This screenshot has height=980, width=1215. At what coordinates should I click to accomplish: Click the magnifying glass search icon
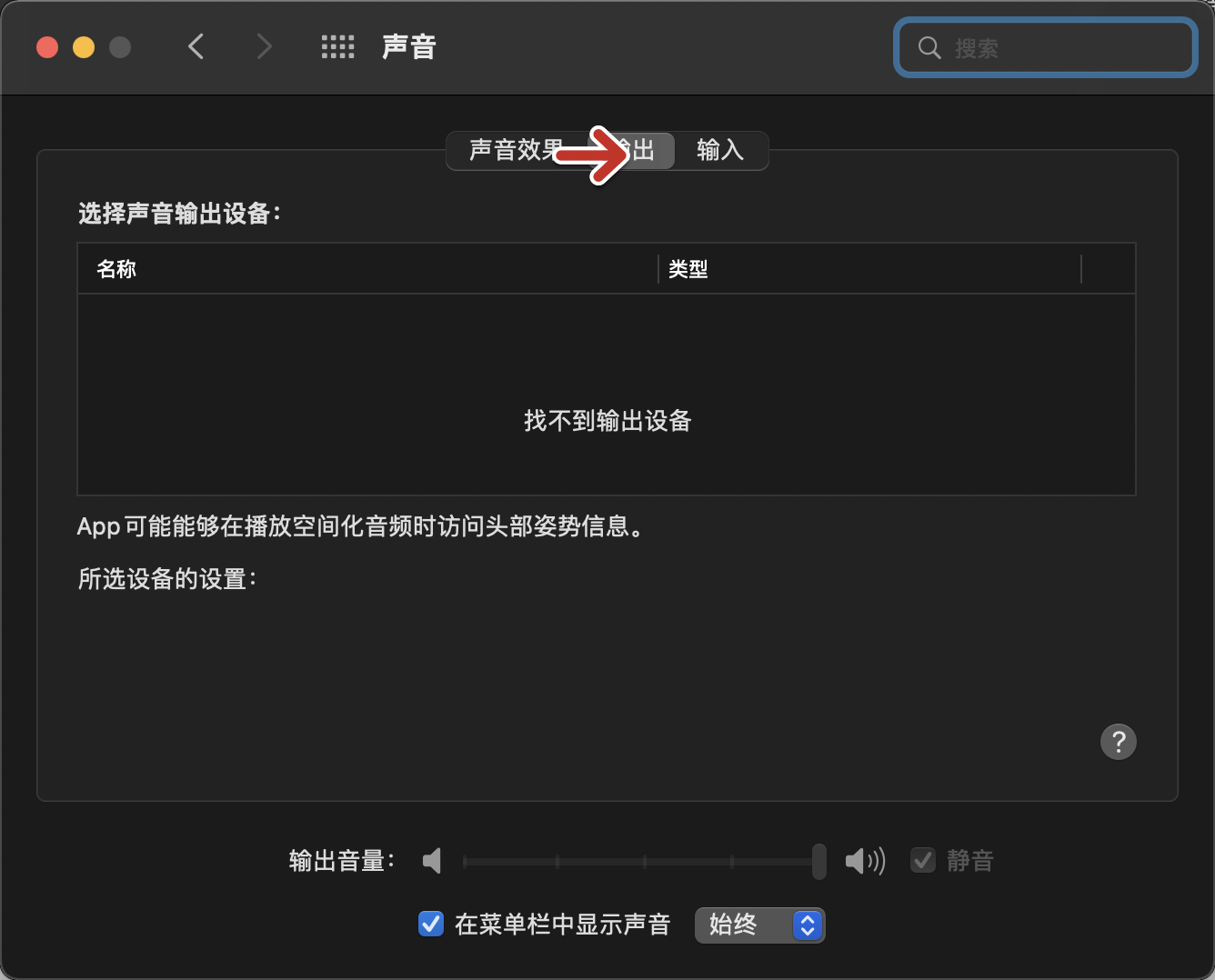(929, 48)
